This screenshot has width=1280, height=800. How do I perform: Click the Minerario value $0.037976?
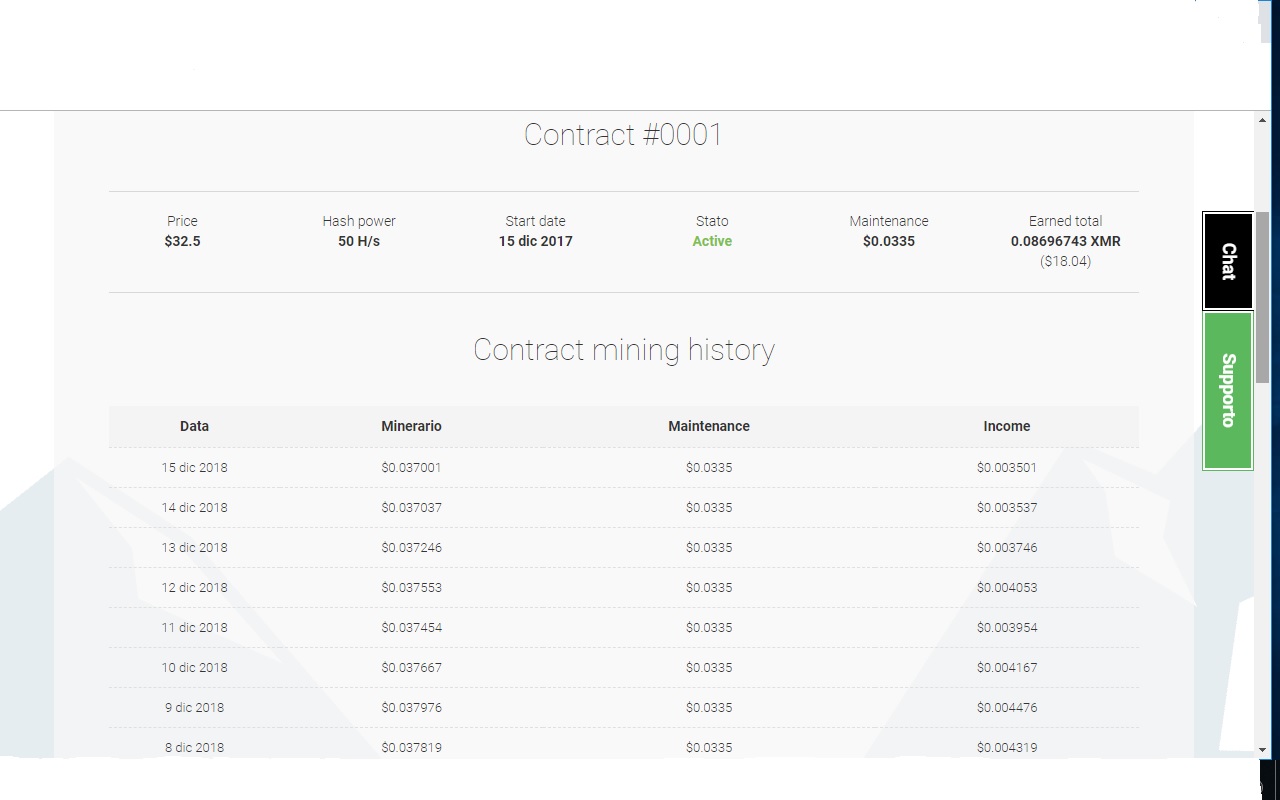(411, 707)
